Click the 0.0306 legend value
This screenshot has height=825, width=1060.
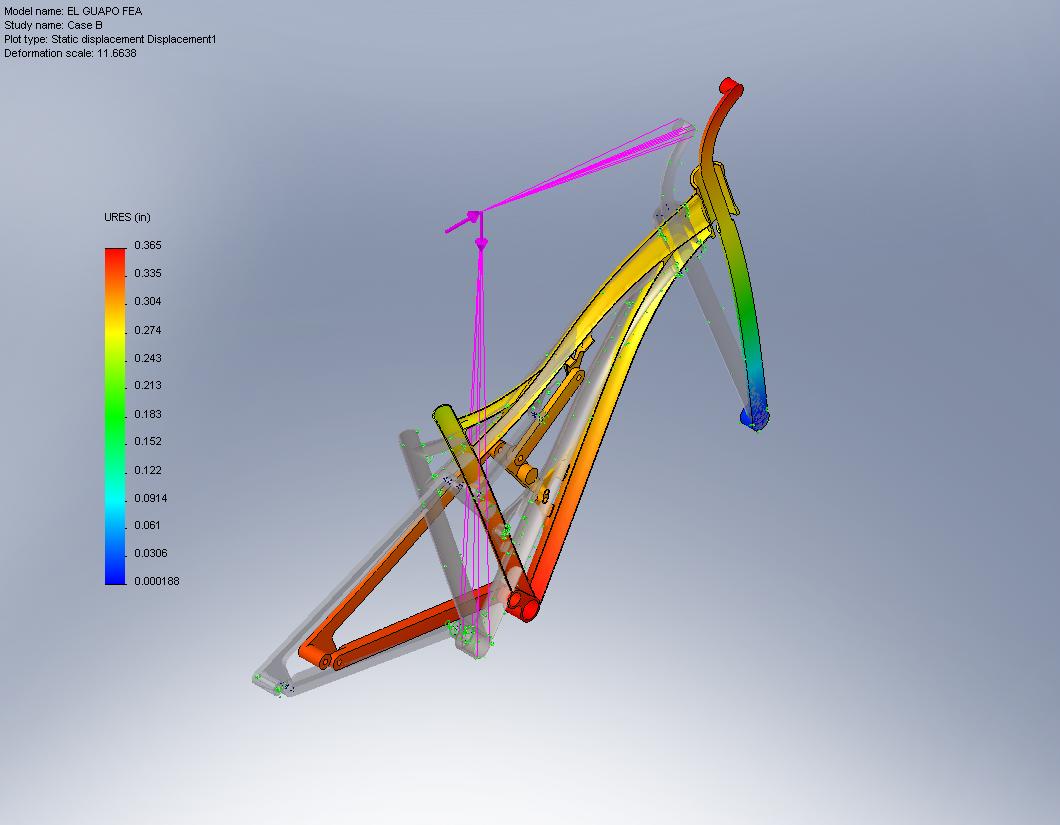tap(150, 553)
